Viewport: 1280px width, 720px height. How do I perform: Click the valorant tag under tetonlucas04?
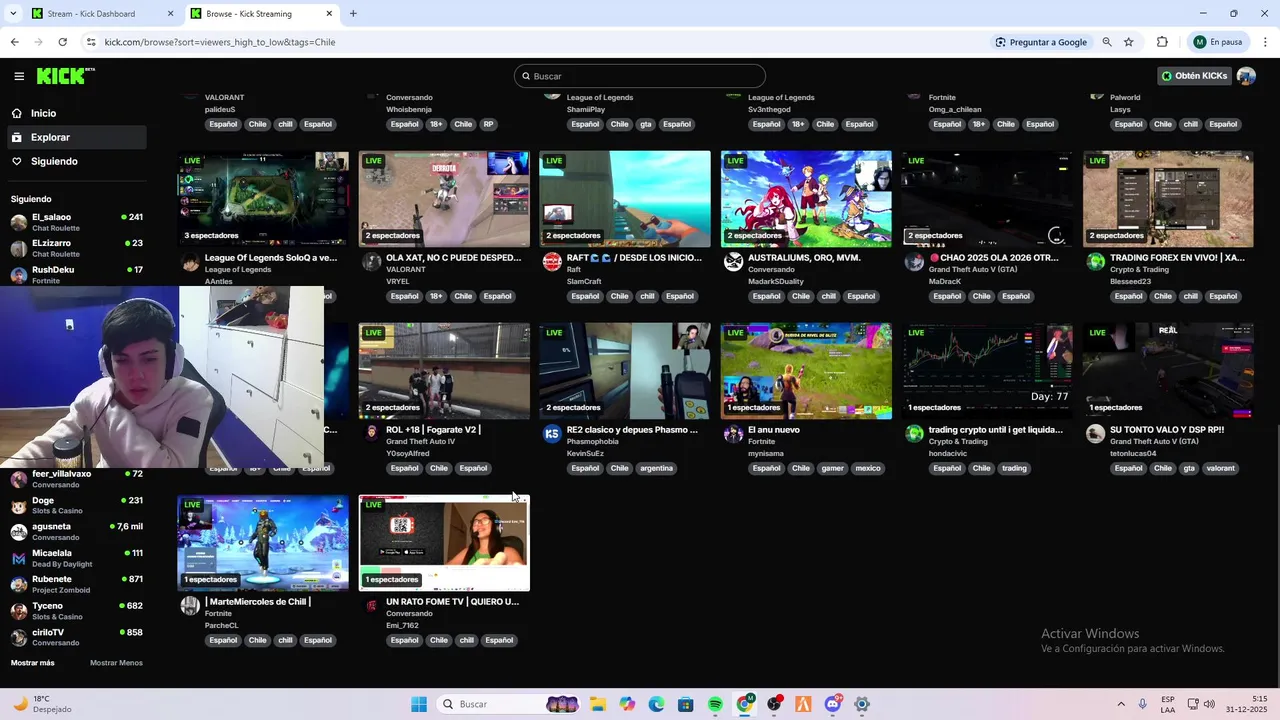1220,468
